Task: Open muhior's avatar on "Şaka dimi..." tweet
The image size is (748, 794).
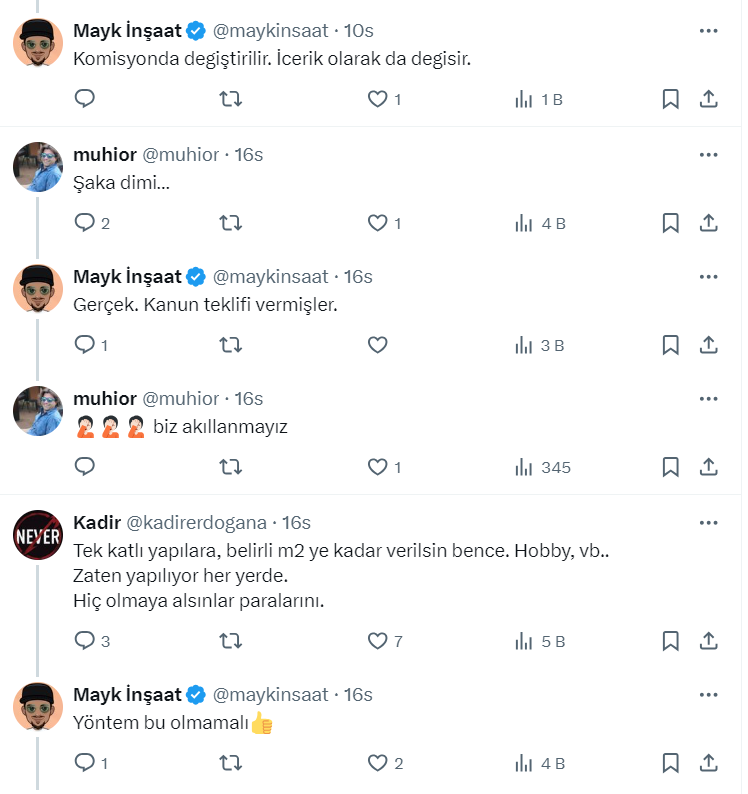Action: [39, 168]
